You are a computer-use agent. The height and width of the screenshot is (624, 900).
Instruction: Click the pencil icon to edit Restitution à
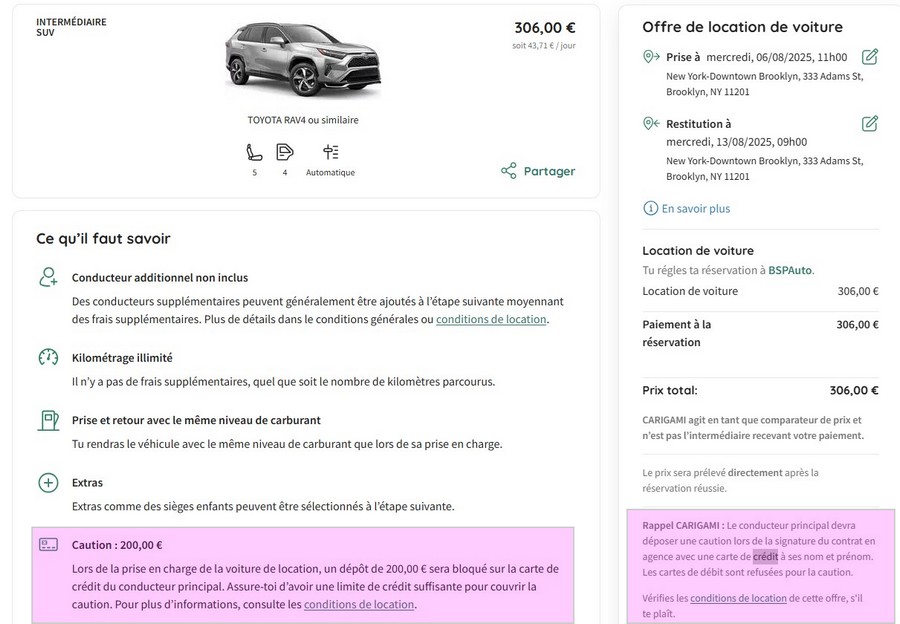[x=870, y=123]
